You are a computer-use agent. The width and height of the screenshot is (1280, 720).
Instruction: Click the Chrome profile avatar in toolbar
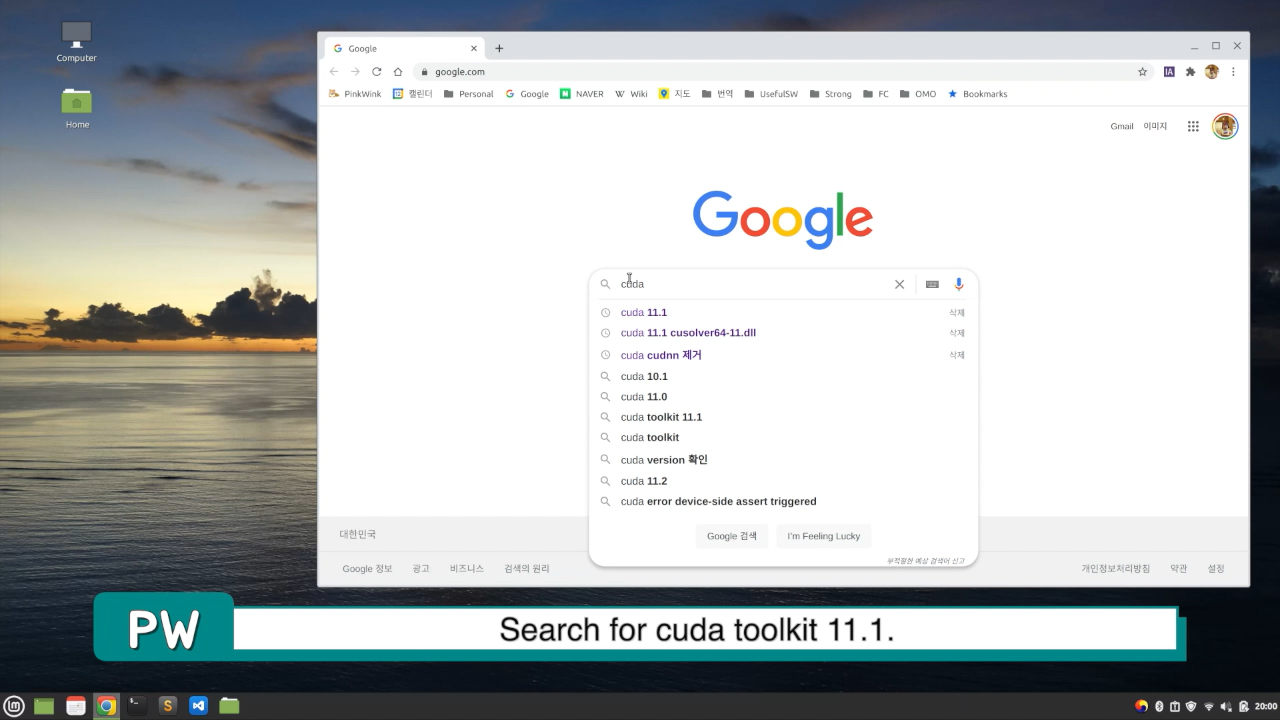coord(1212,72)
